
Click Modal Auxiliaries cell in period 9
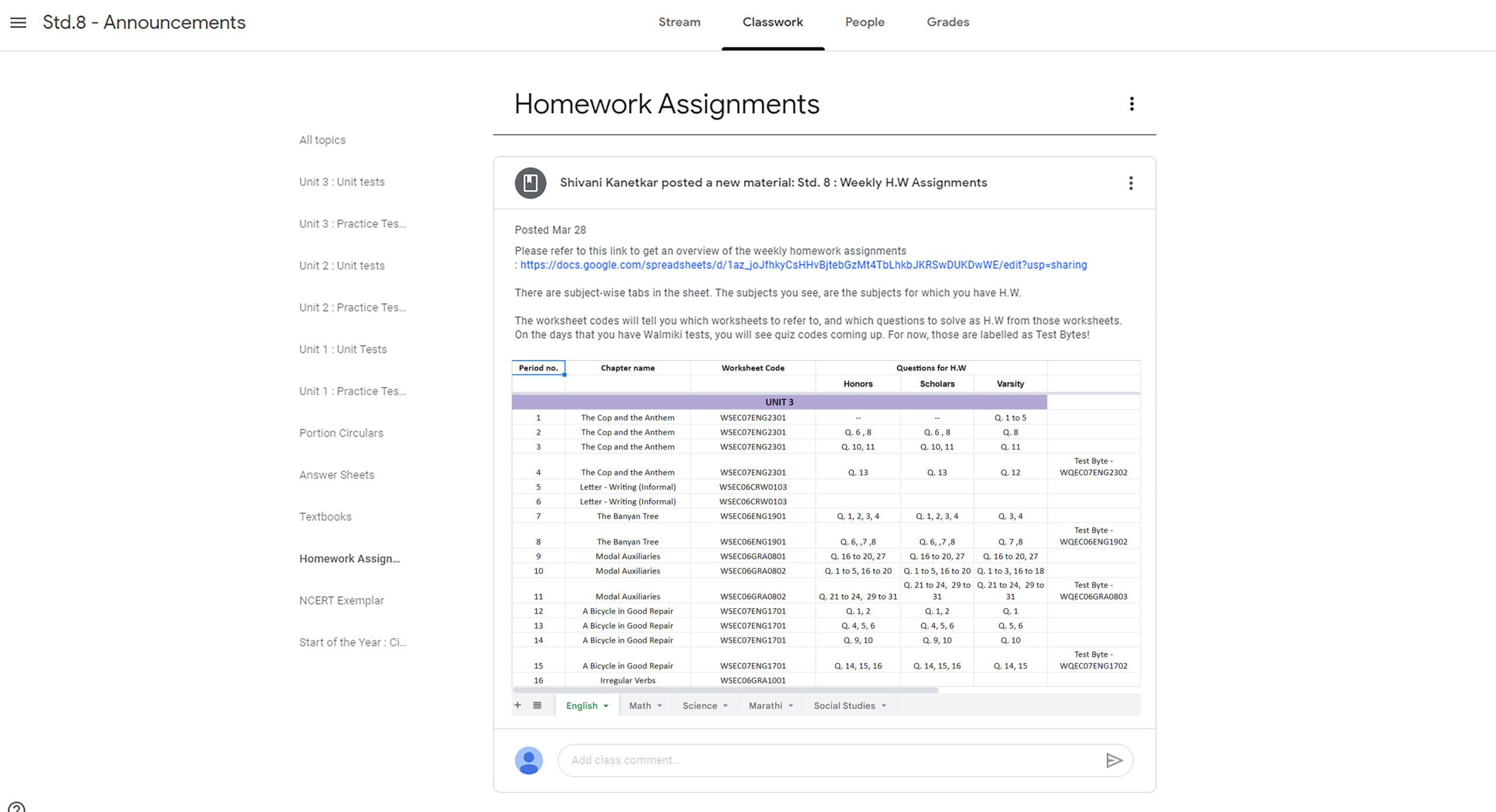tap(628, 557)
